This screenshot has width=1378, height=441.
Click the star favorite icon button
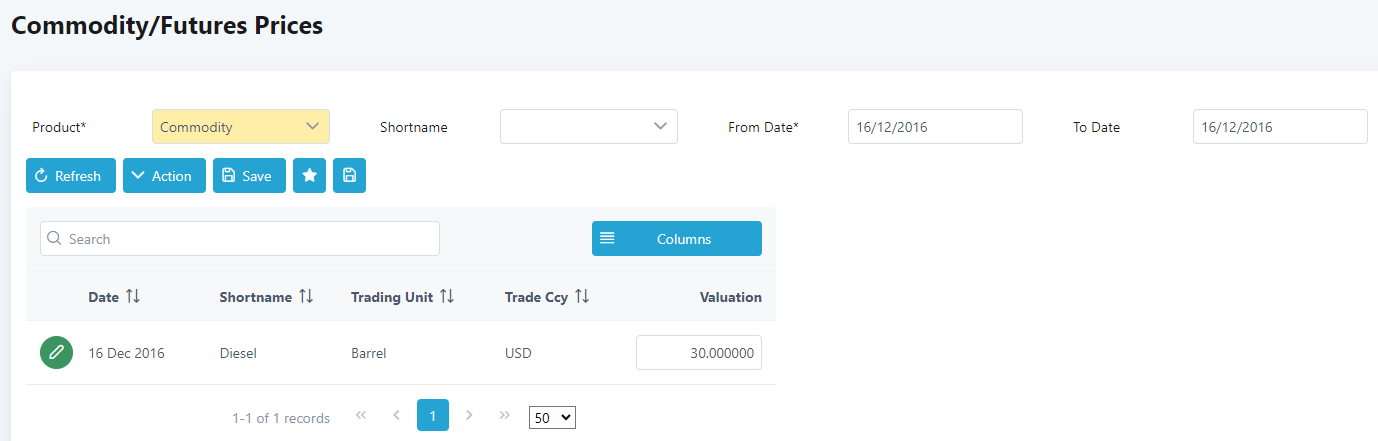pos(310,176)
